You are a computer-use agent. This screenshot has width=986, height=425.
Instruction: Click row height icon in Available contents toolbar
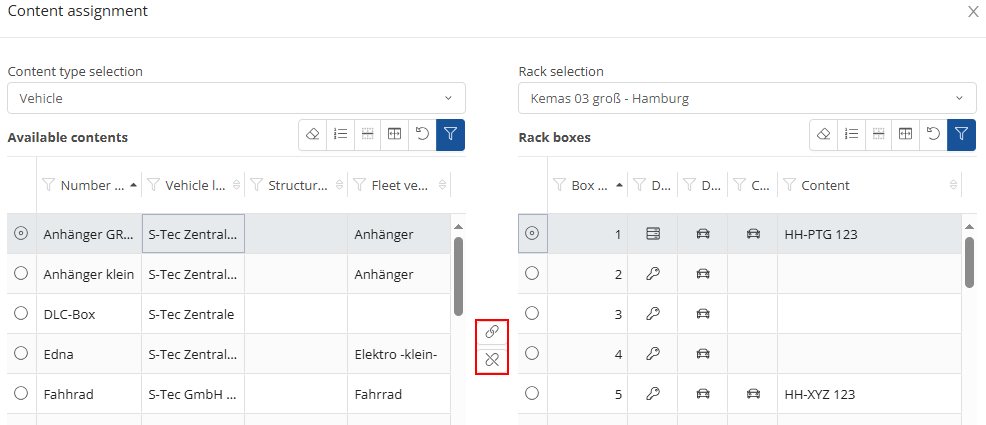(x=368, y=135)
